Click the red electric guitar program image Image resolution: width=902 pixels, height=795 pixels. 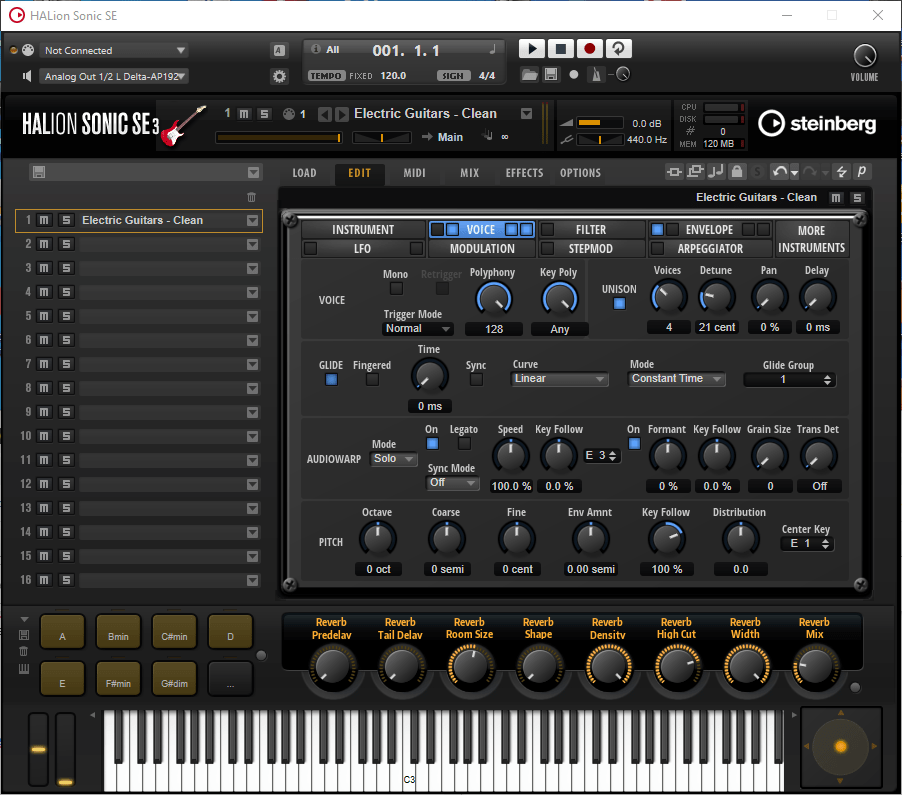pos(183,126)
